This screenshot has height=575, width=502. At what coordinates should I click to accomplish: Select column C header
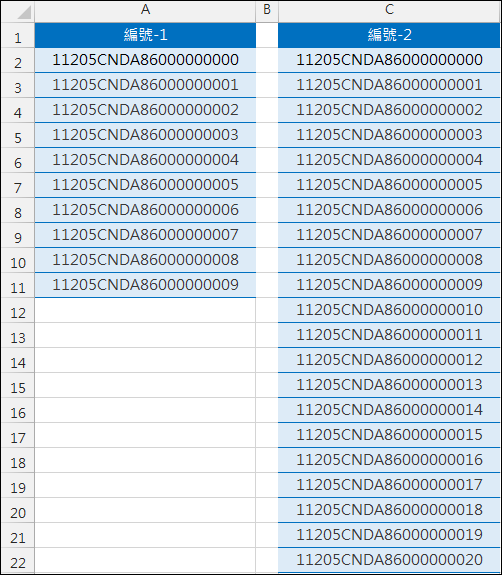pos(389,11)
